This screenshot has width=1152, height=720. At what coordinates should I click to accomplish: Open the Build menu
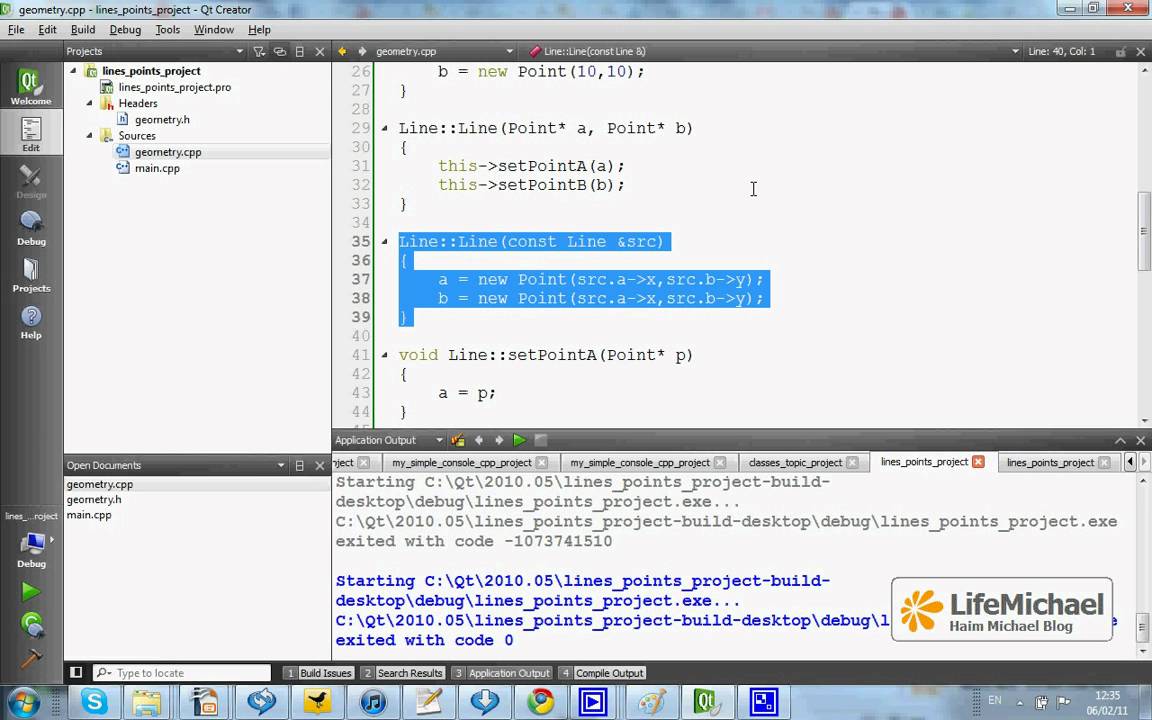83,29
